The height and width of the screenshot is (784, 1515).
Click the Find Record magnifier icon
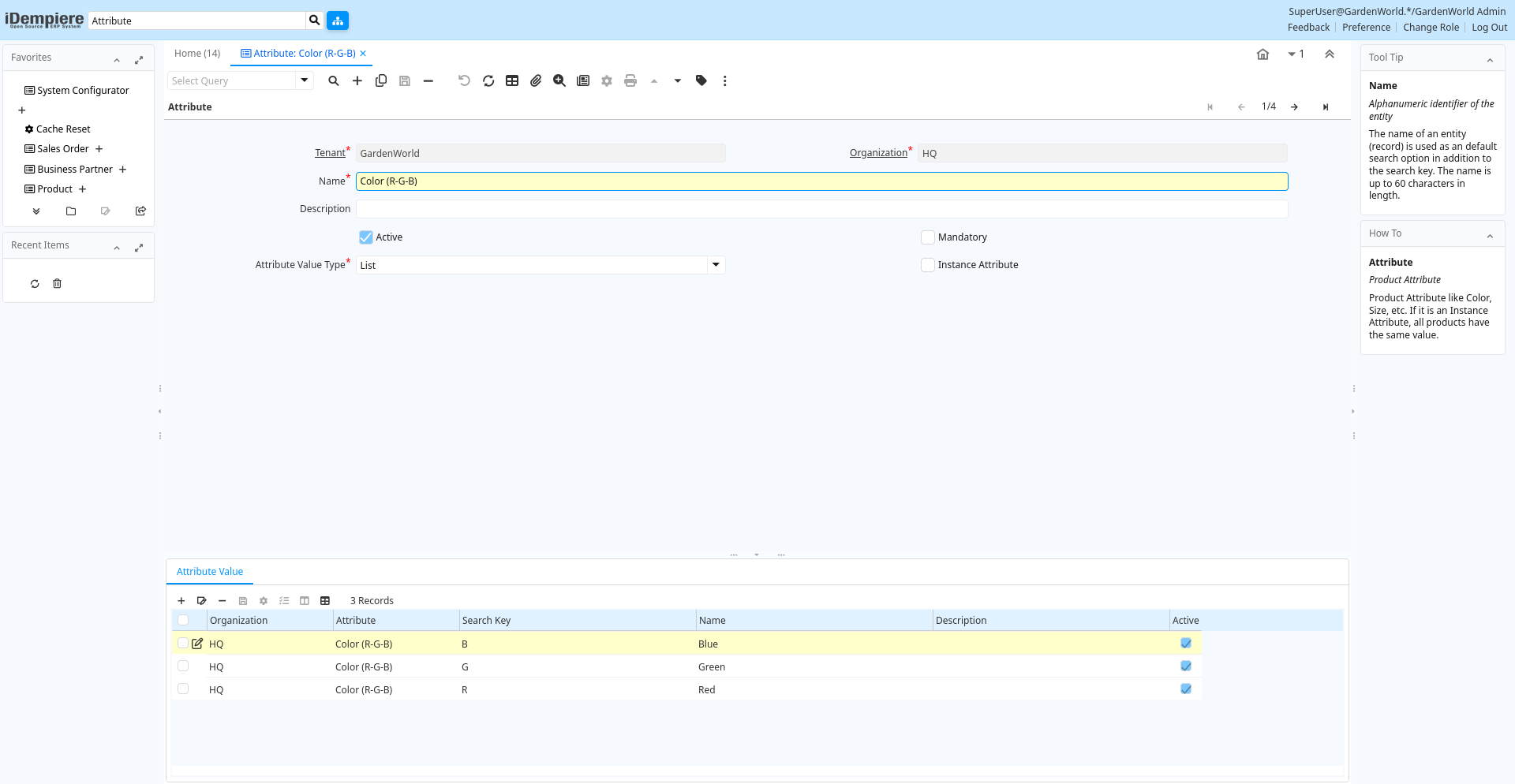334,80
